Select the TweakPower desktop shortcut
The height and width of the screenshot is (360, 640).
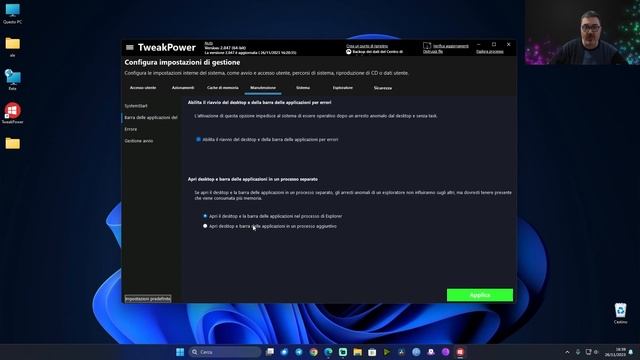coord(13,113)
